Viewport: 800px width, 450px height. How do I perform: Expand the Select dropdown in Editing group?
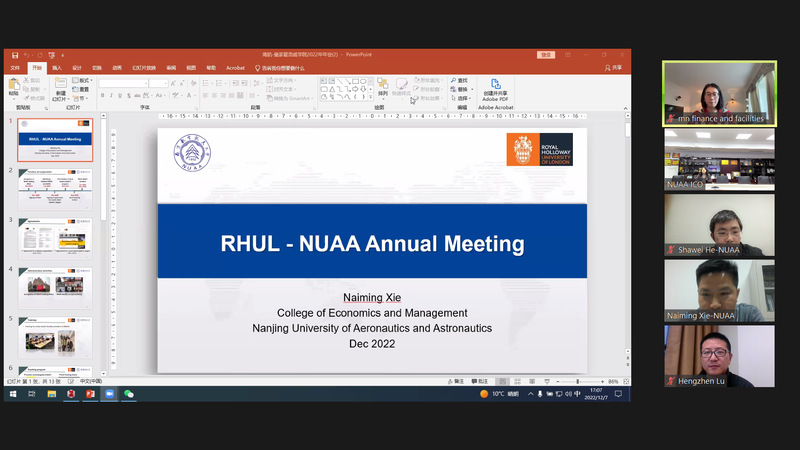[x=462, y=98]
